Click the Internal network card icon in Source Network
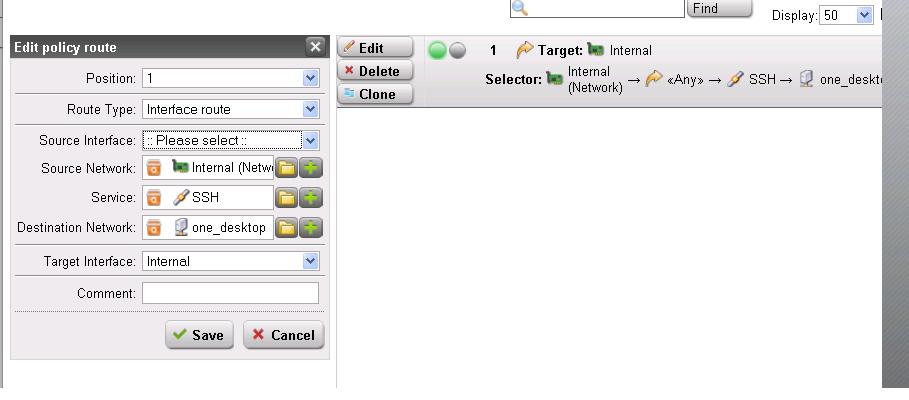 point(180,167)
